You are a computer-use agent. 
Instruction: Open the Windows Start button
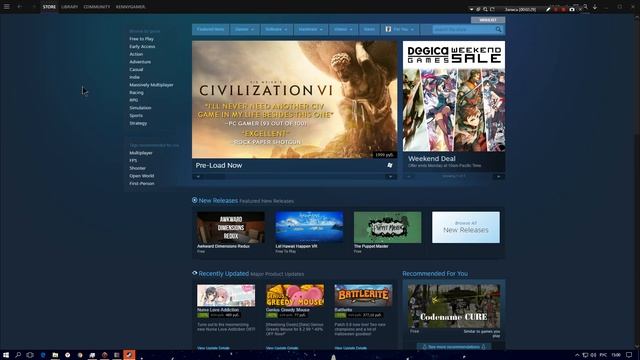(x=6, y=355)
